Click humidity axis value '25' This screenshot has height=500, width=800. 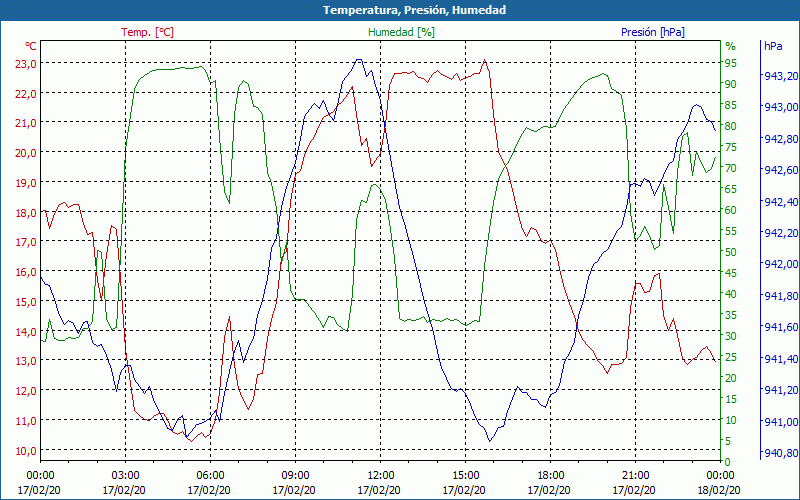[x=731, y=357]
